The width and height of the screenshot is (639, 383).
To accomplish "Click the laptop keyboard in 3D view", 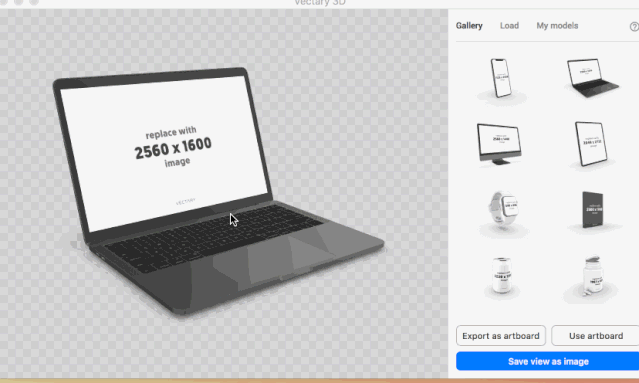I will [212, 238].
